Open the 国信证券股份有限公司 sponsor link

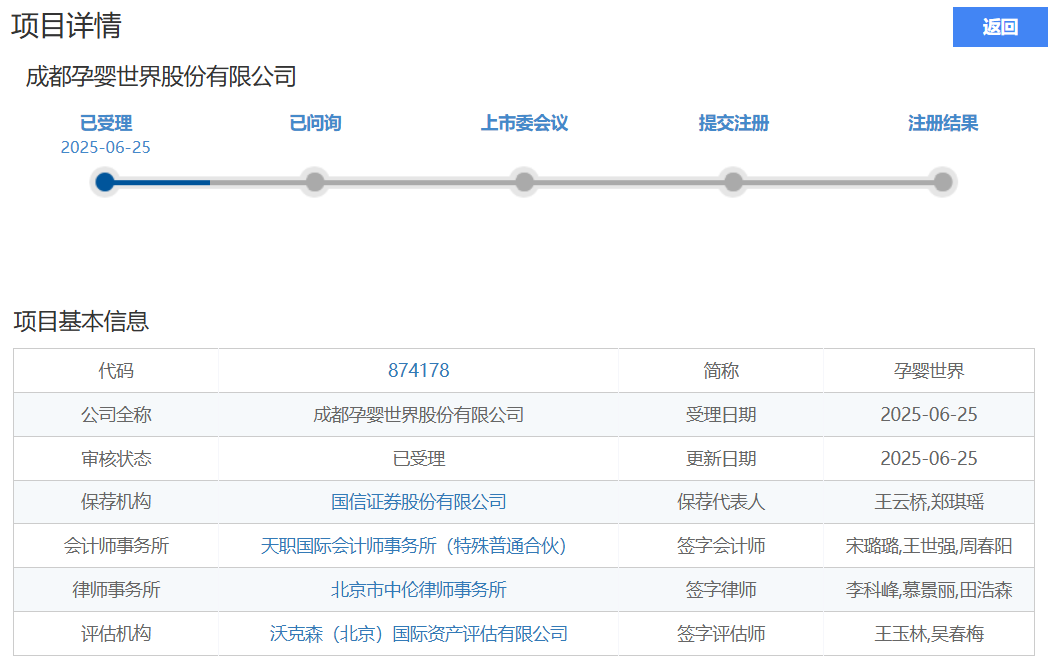coord(418,502)
